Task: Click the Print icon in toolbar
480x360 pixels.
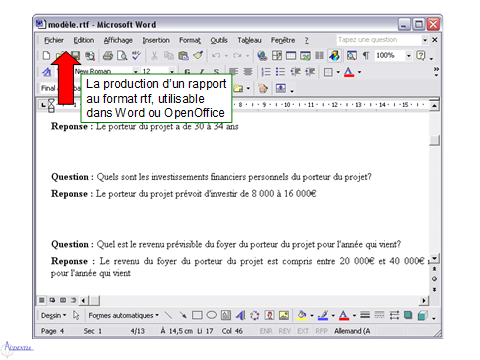Action: click(x=108, y=55)
